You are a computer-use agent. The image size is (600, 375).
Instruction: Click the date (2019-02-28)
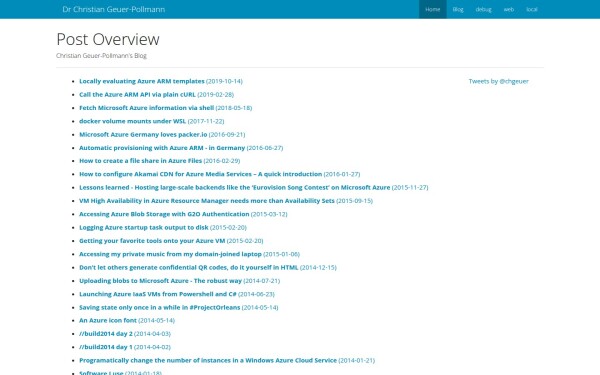click(x=215, y=95)
